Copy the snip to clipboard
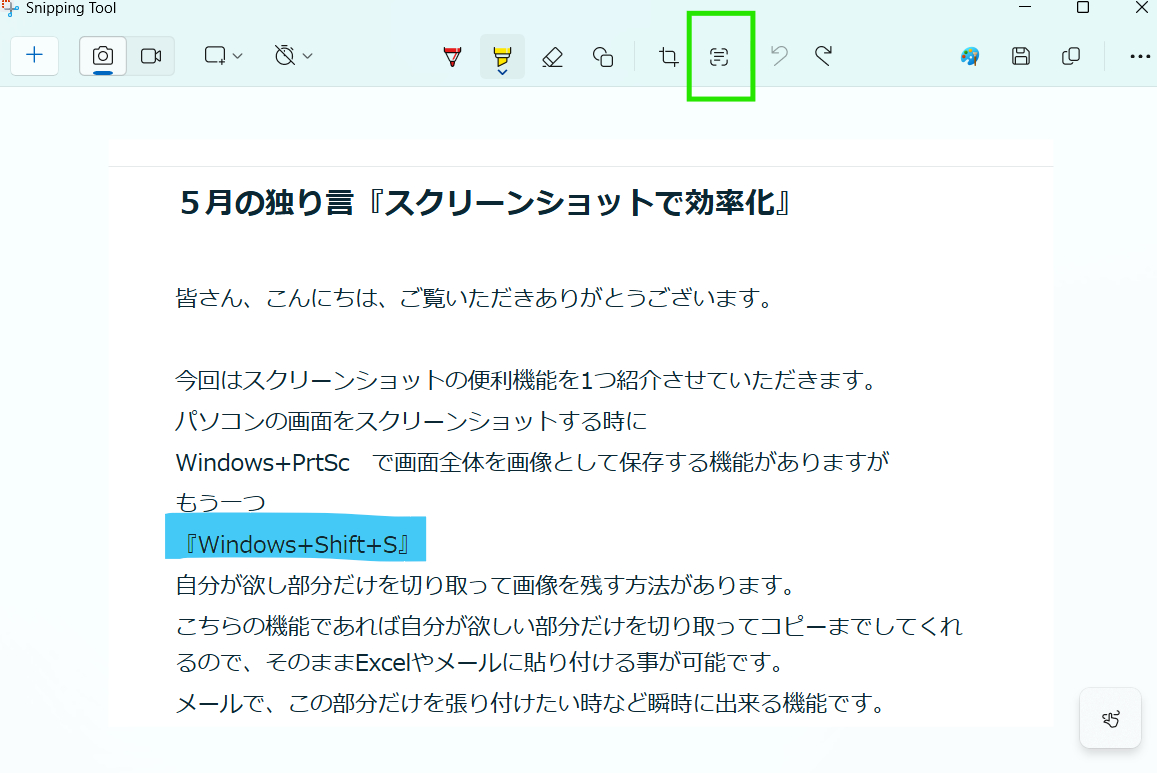 click(x=1071, y=56)
